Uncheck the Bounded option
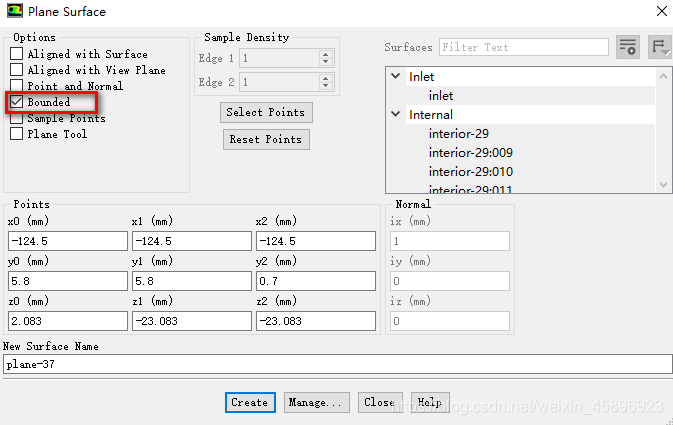 [x=17, y=102]
